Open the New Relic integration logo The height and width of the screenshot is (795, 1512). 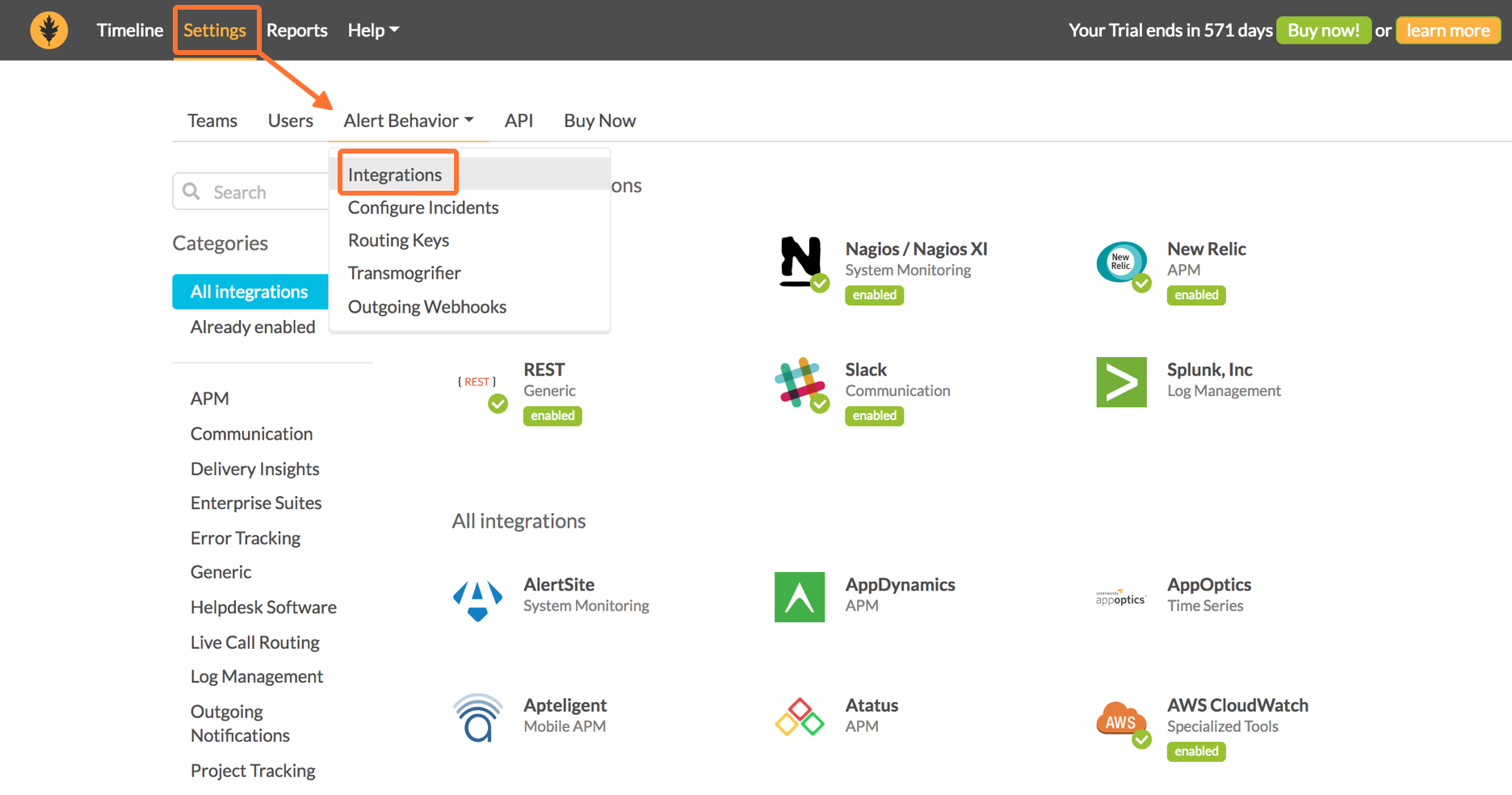1121,262
